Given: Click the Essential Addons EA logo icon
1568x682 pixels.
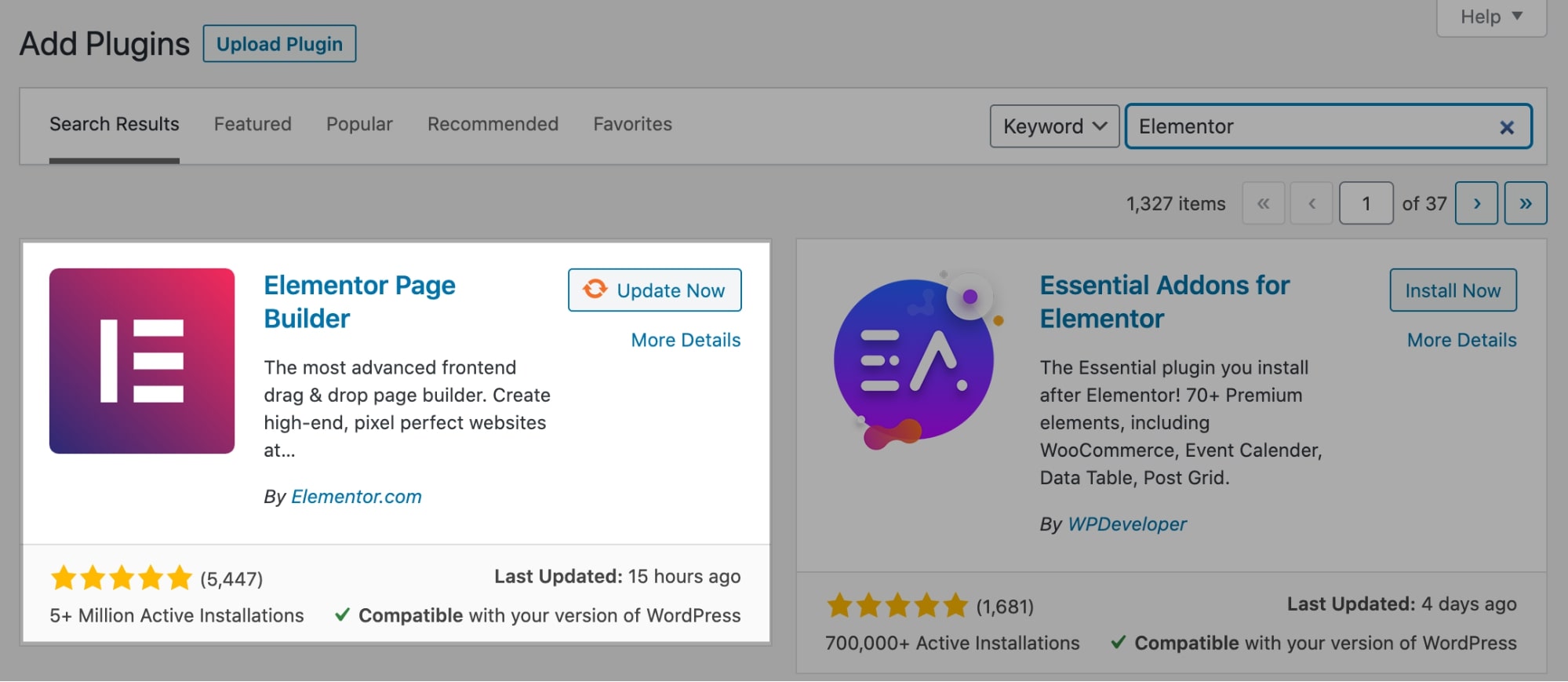Looking at the screenshot, I should [x=919, y=360].
